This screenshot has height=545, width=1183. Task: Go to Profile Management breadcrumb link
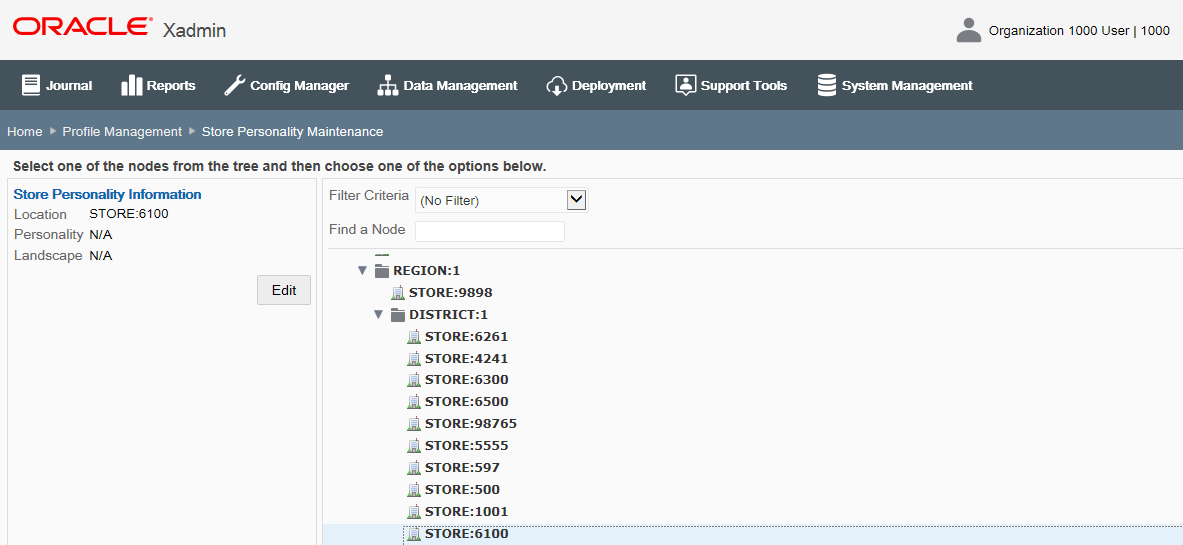point(122,131)
